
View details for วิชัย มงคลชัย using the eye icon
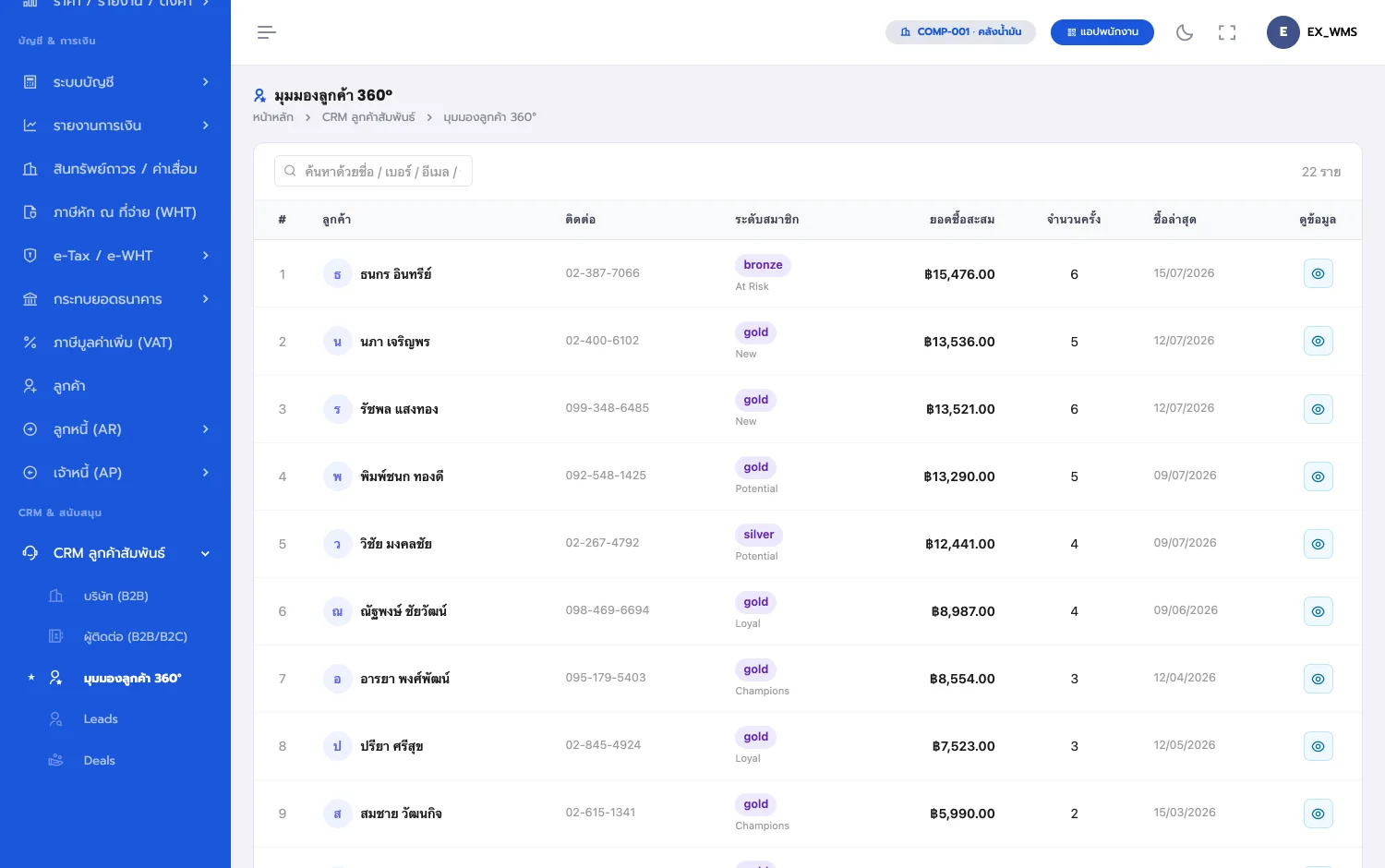click(x=1319, y=544)
